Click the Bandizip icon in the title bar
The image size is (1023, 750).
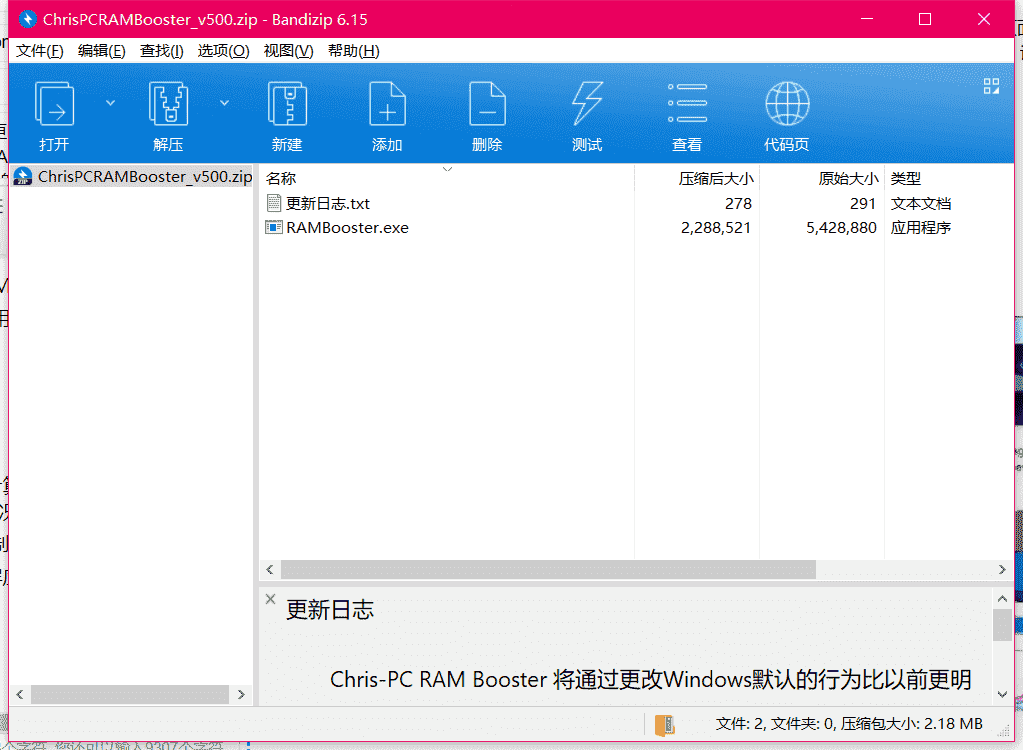27,19
